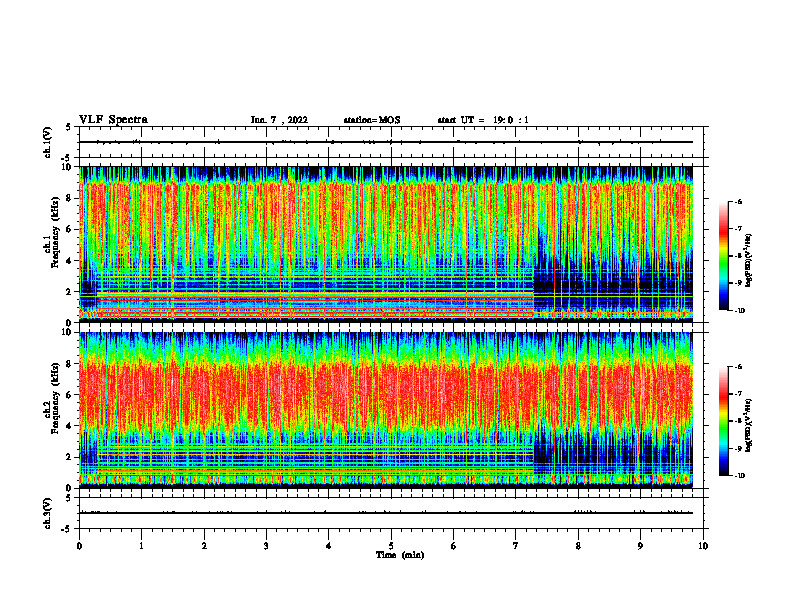This screenshot has height=612, width=792.
Task: Click the time axis tick label "9"
Action: (640, 546)
